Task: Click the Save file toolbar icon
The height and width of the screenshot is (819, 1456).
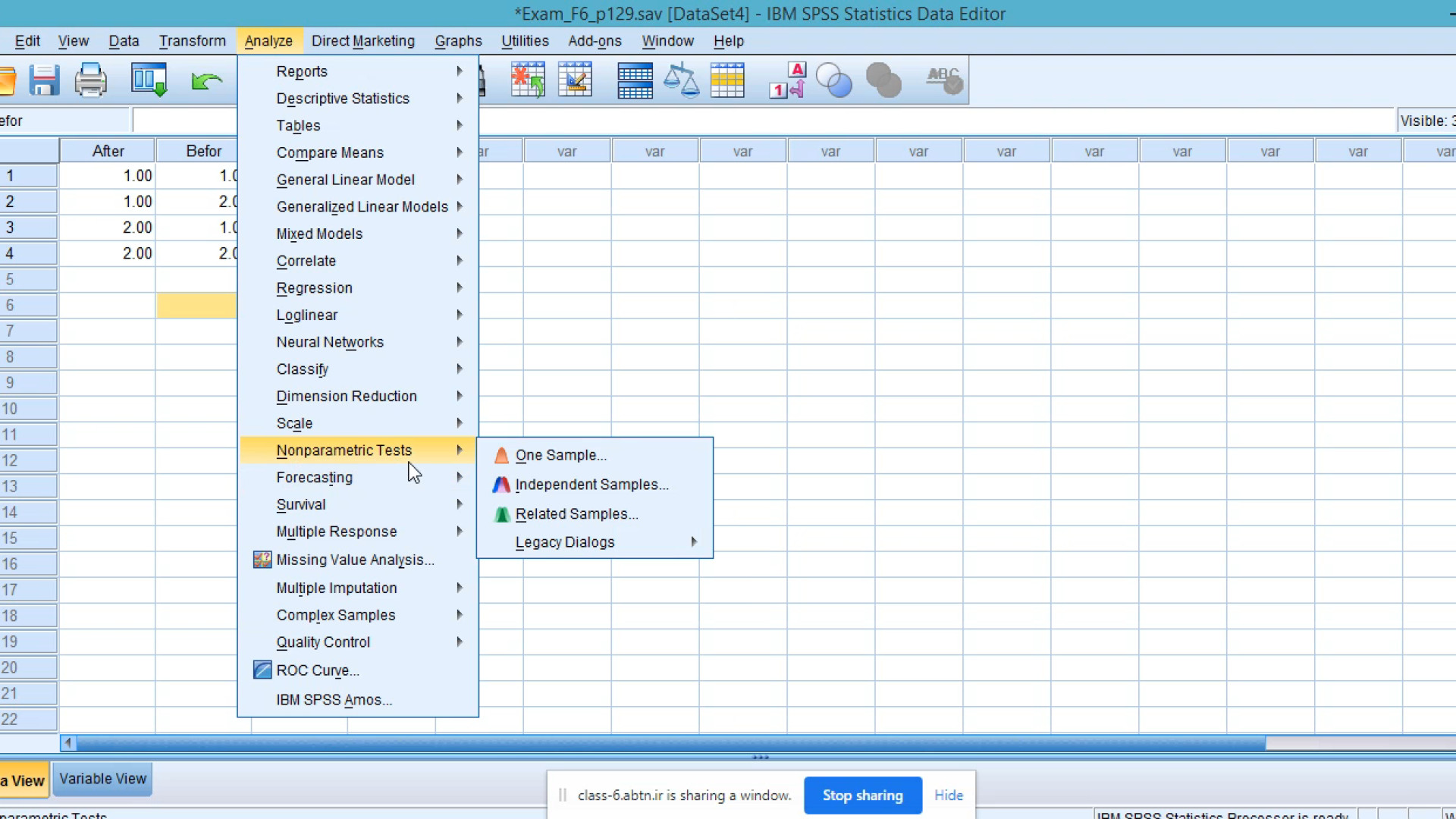Action: coord(44,80)
